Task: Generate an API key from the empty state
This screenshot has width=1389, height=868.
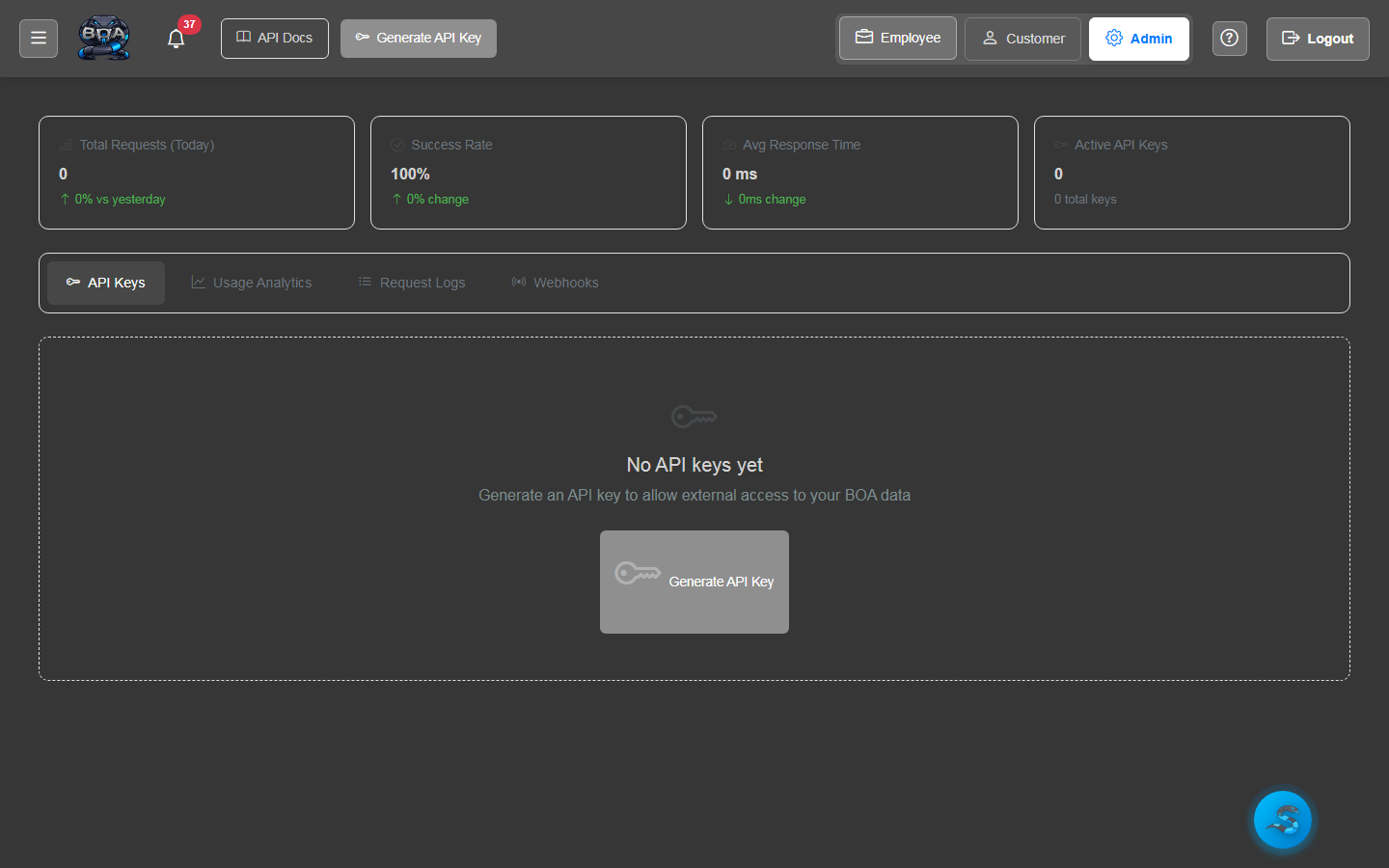Action: [694, 582]
